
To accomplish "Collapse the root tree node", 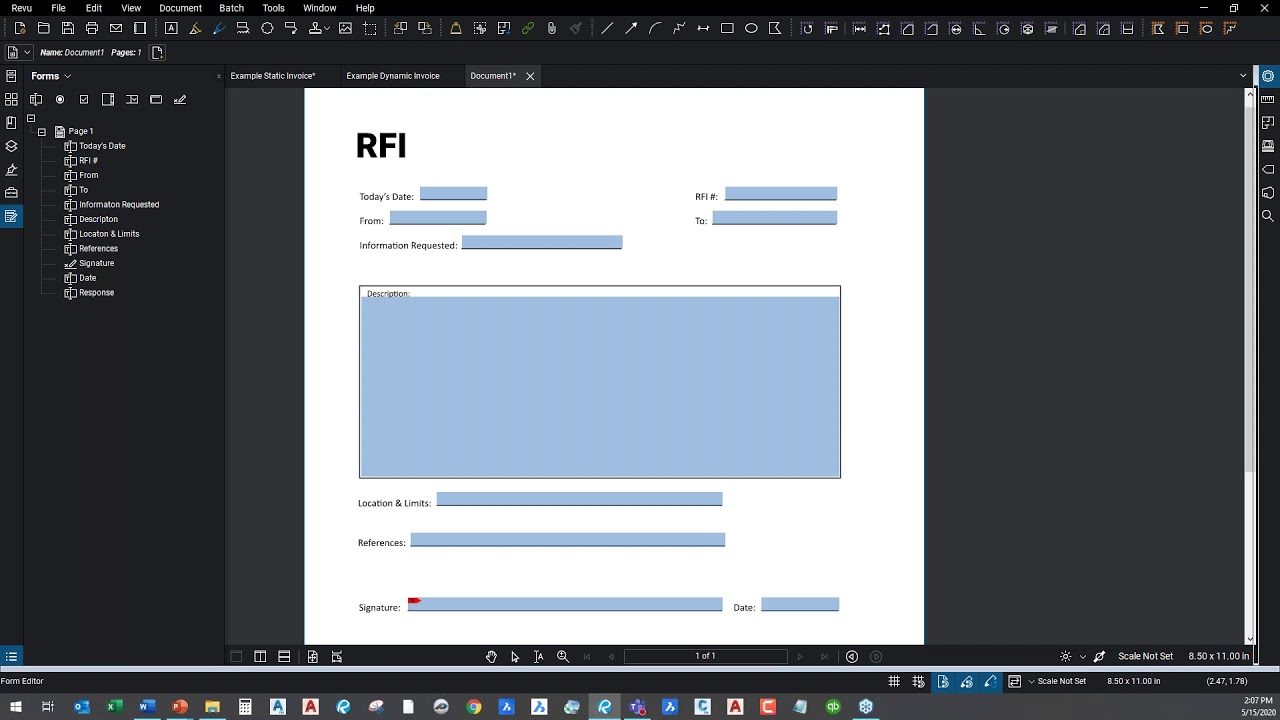I will [x=31, y=118].
